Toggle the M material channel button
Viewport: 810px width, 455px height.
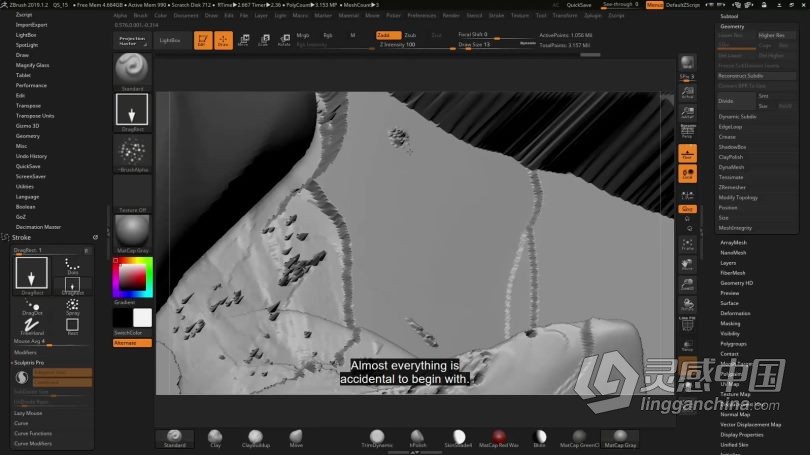point(353,35)
